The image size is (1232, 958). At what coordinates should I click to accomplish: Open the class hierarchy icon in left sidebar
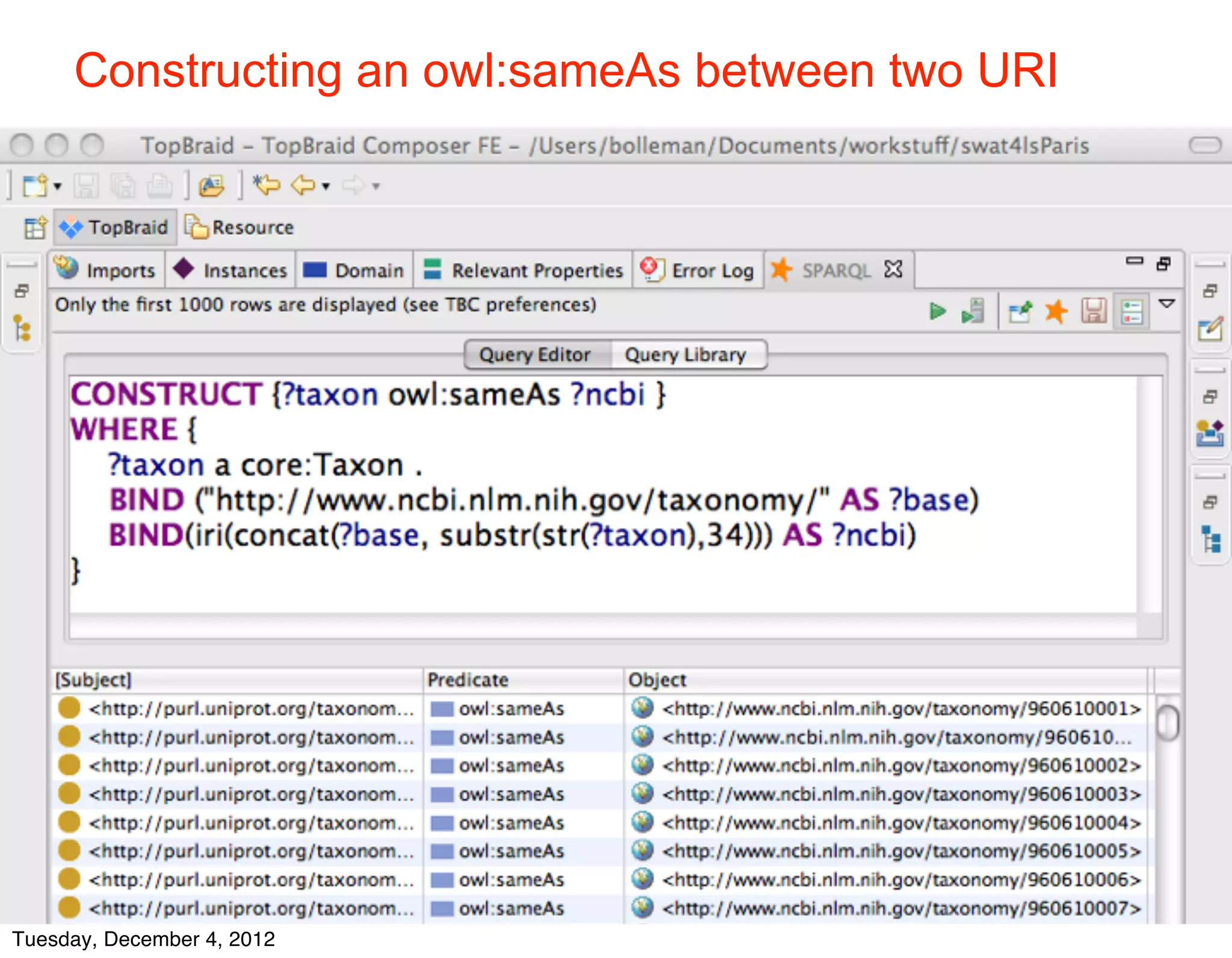point(22,328)
